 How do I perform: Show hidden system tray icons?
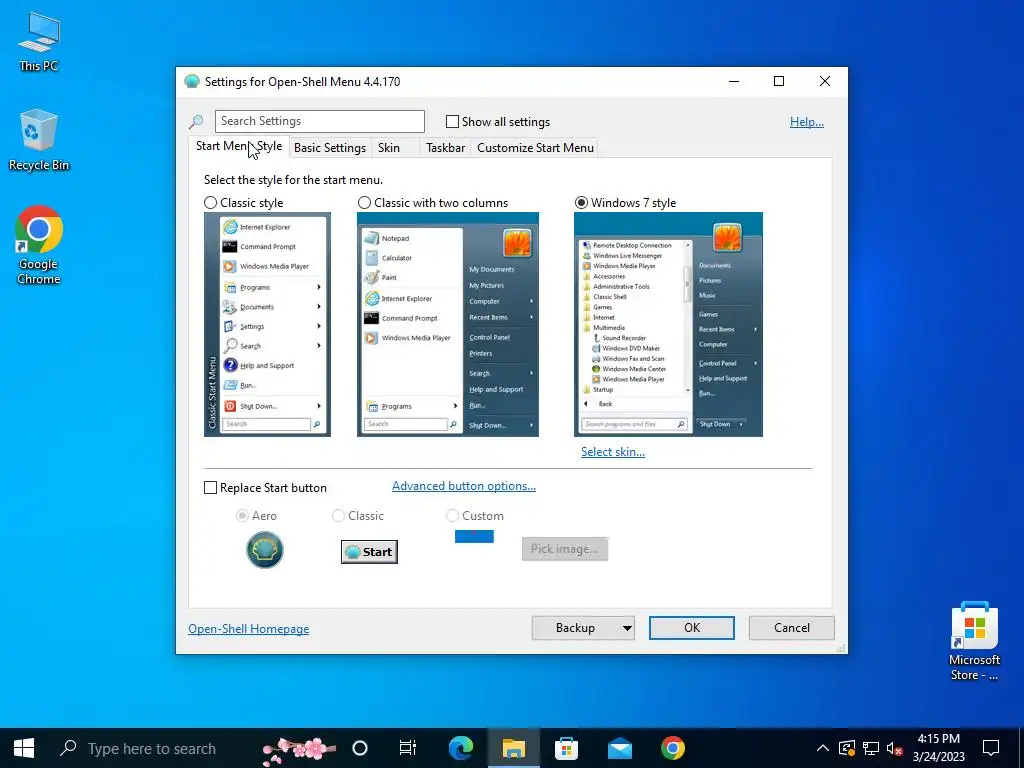tap(823, 748)
